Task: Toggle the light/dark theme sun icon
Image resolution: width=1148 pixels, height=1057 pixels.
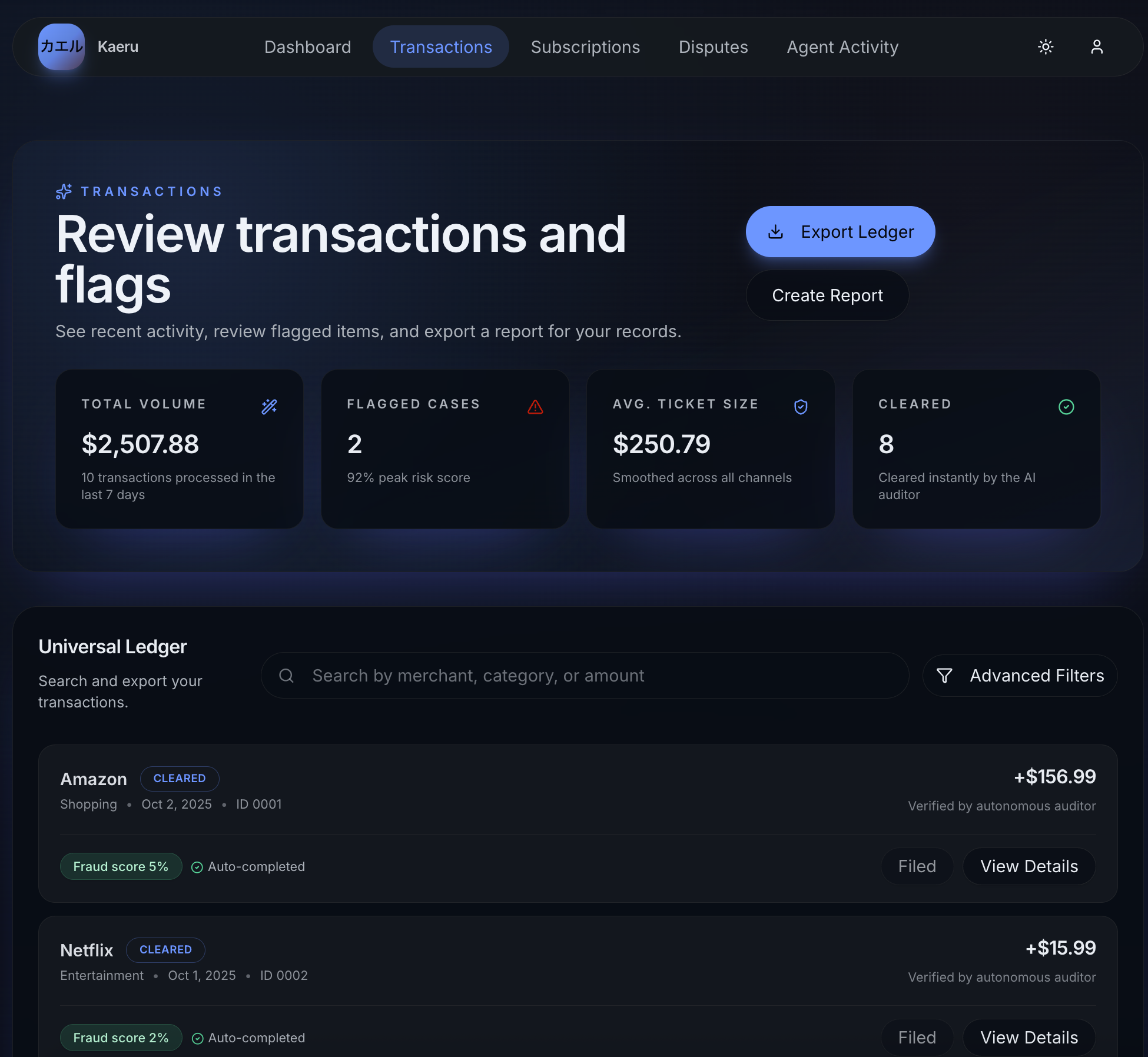Action: (x=1046, y=46)
